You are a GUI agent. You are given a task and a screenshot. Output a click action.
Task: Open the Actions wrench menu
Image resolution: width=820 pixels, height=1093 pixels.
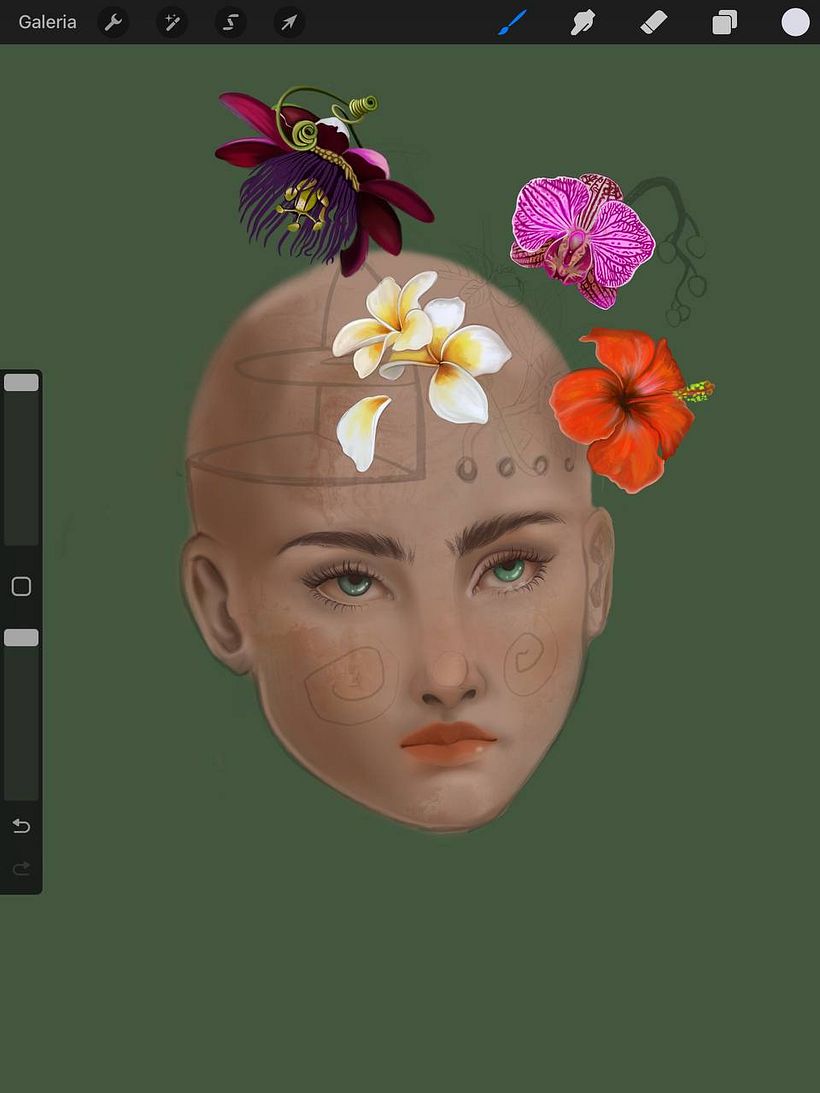coord(112,22)
